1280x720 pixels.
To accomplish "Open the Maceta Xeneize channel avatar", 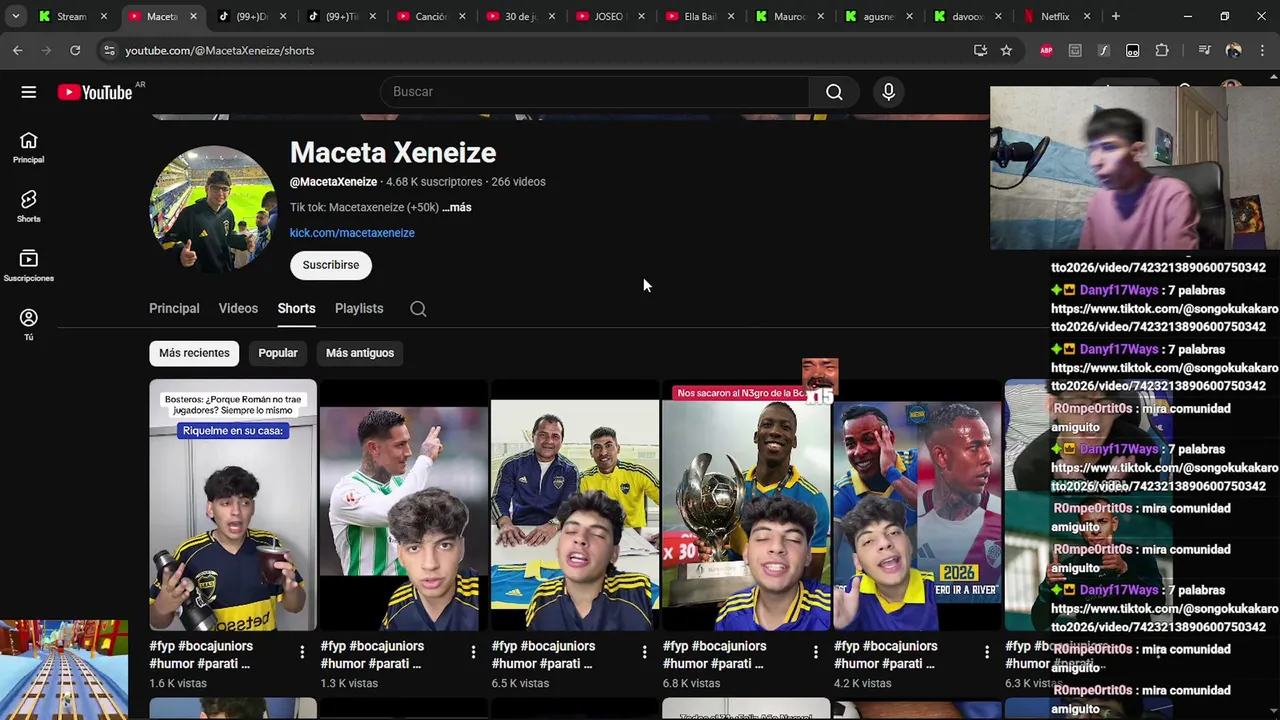I will pos(213,209).
